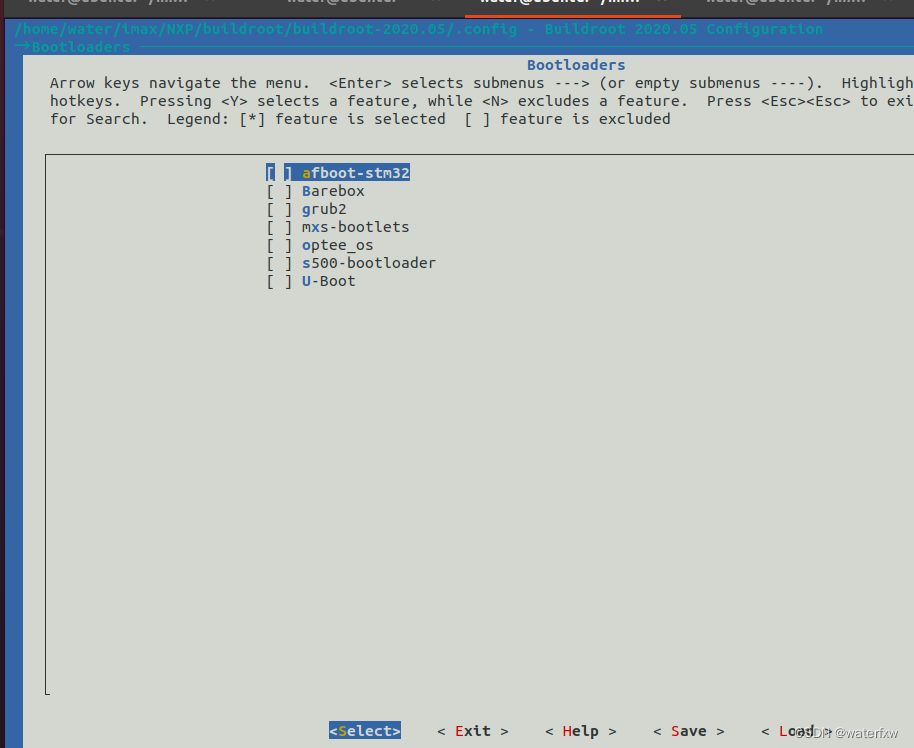Viewport: 914px width, 748px height.
Task: Select the optee_os entry label
Action: [338, 245]
